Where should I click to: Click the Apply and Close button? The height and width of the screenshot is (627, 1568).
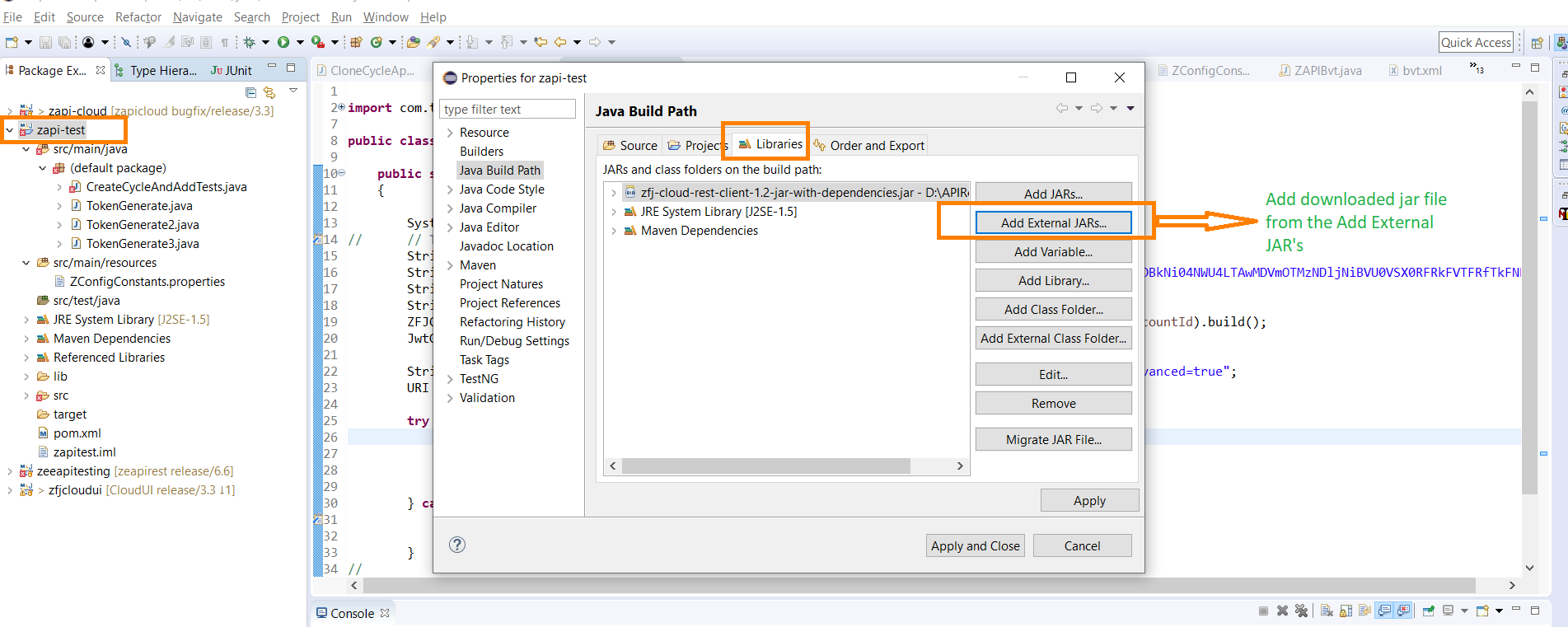pos(976,545)
